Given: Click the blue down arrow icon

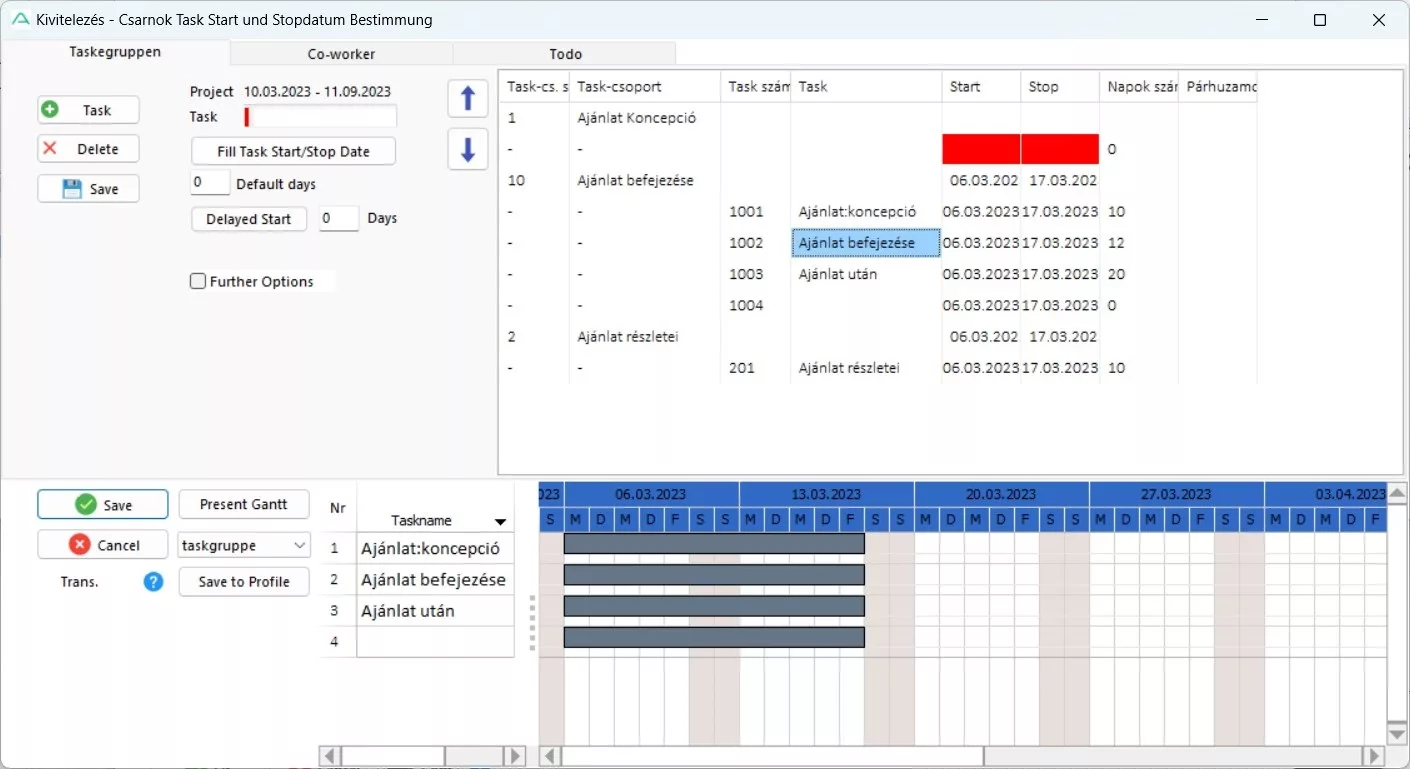Looking at the screenshot, I should (x=467, y=149).
